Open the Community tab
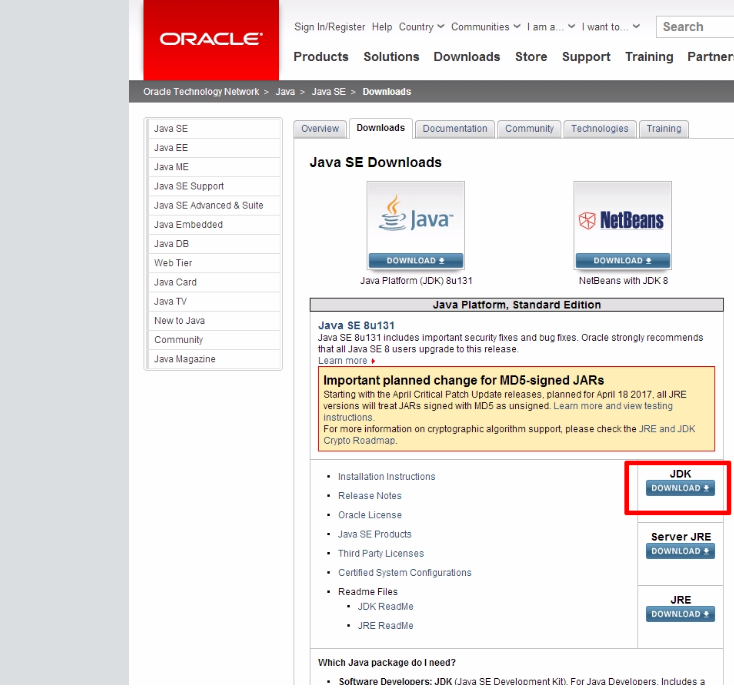Image resolution: width=734 pixels, height=689 pixels. 529,129
